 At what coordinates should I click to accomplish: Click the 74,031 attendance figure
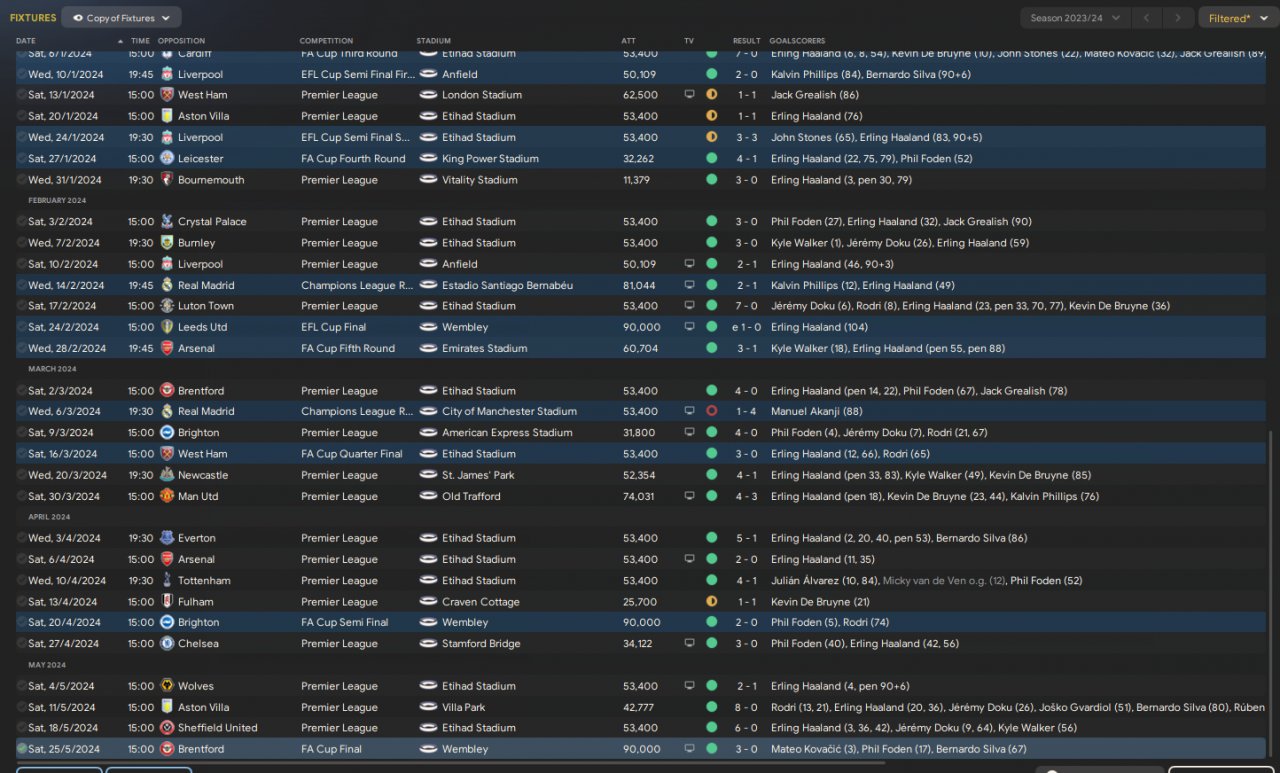pos(640,496)
